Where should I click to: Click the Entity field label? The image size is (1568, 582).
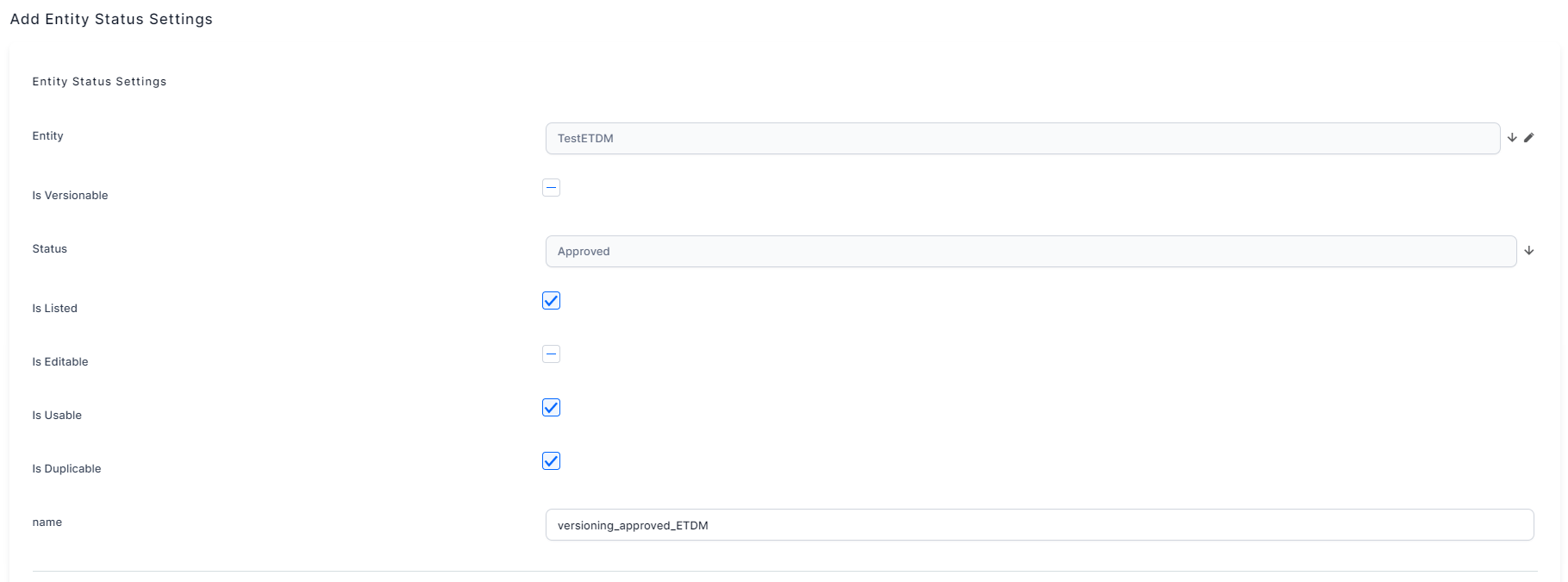tap(48, 136)
